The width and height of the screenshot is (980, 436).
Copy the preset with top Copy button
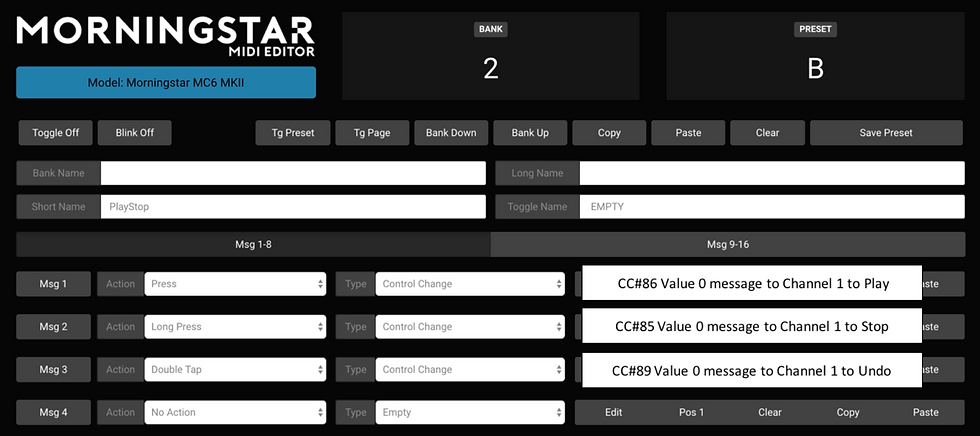coord(609,132)
